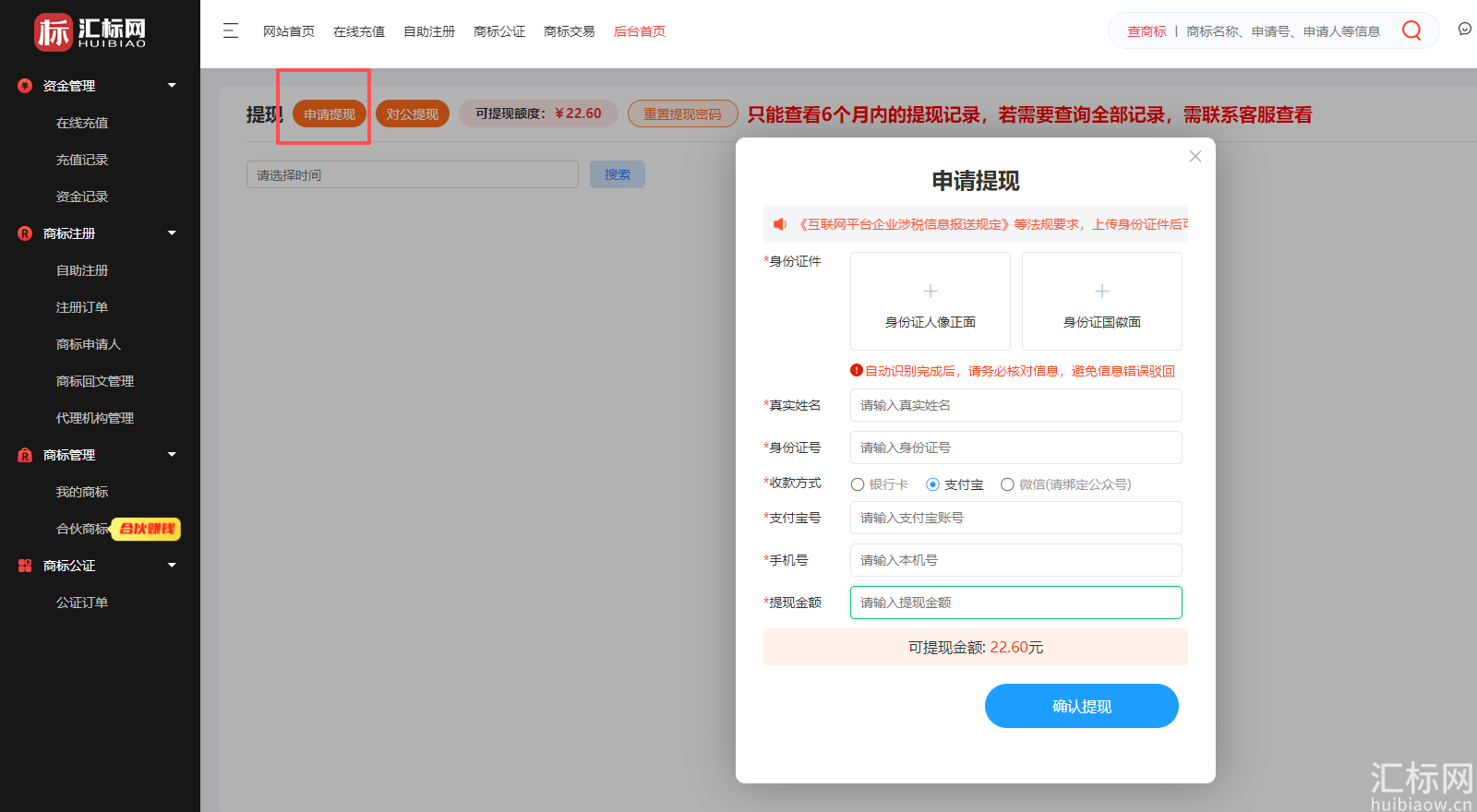Open 网站首页 in the top nav

289,31
